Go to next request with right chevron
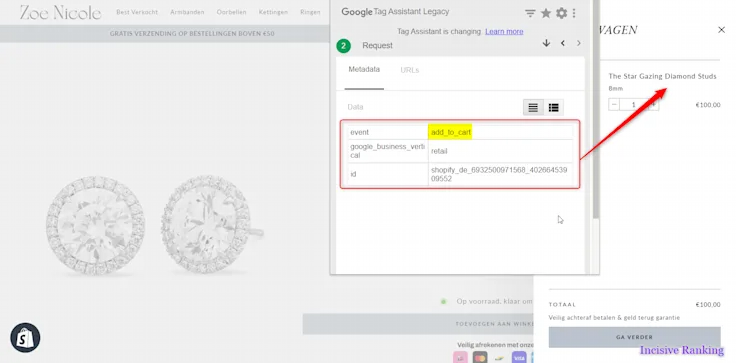 click(x=579, y=43)
